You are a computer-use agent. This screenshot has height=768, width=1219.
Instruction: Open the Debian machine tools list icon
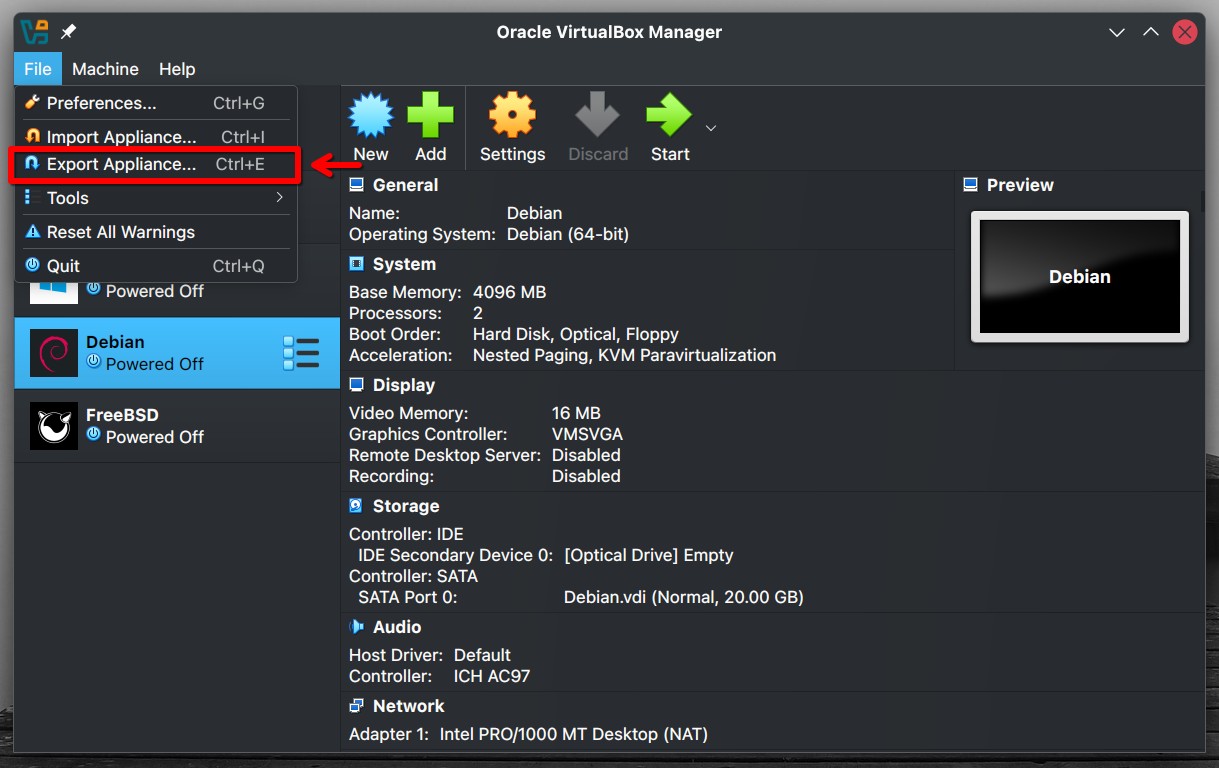(x=301, y=353)
